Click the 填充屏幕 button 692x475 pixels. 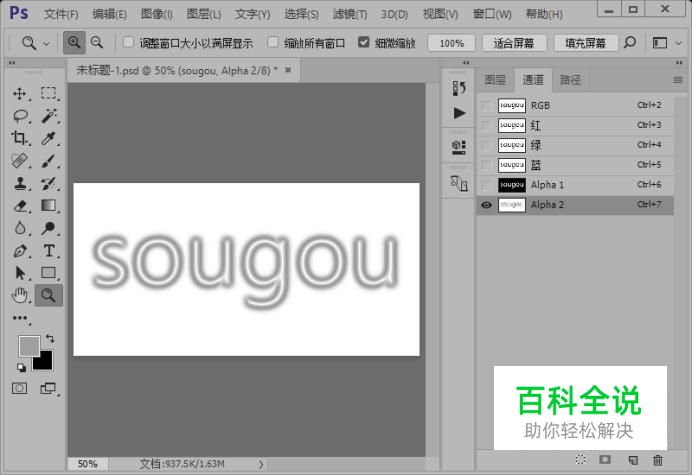(585, 43)
